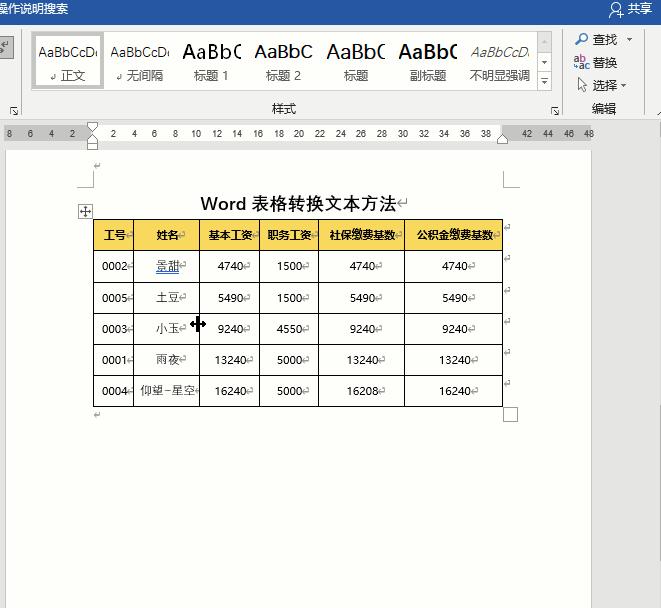Open the Find dropdown arrow
Image resolution: width=661 pixels, height=608 pixels.
coord(629,39)
